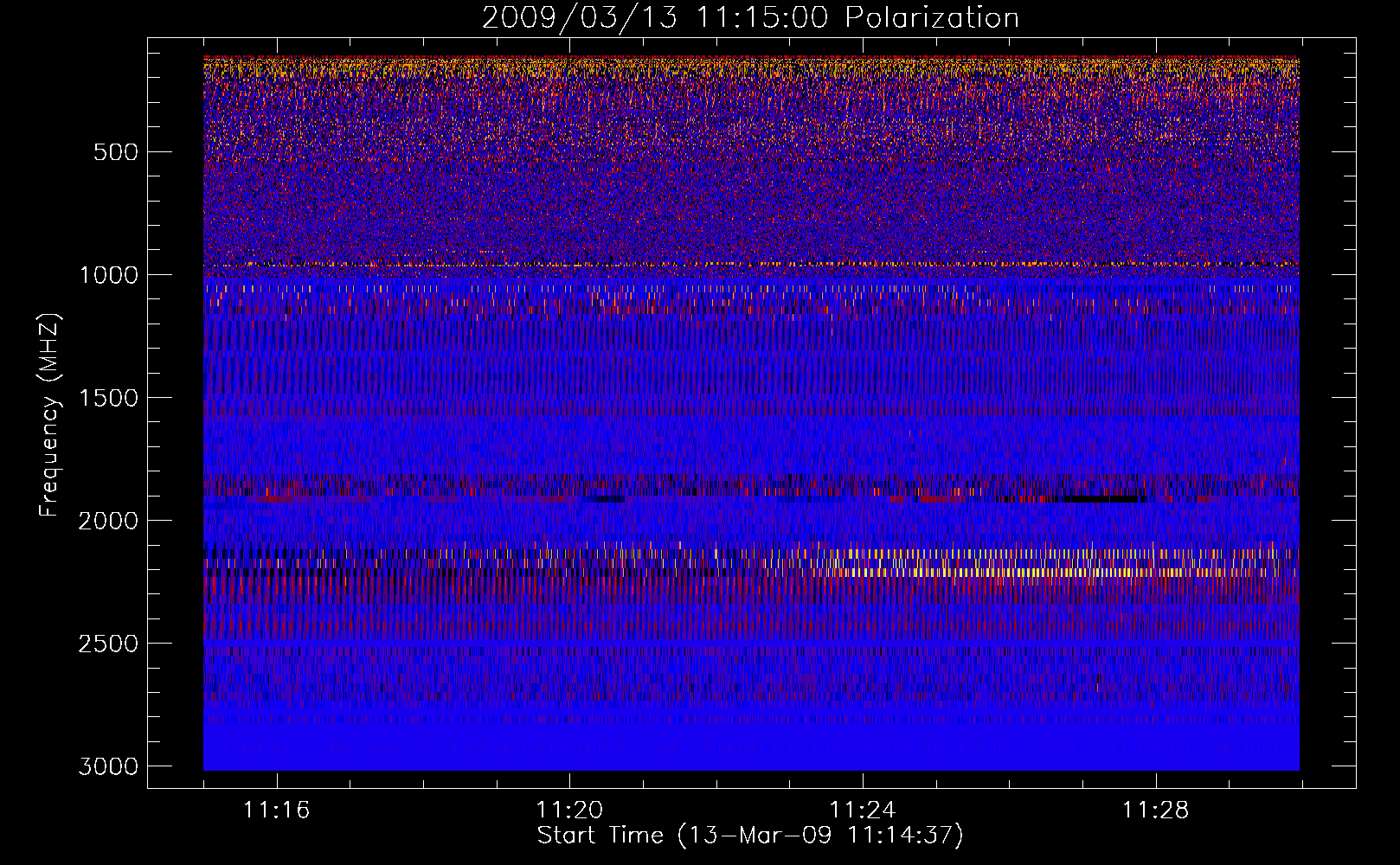The height and width of the screenshot is (865, 1400).
Task: Select the 1500 frequency tick label
Action: 109,398
